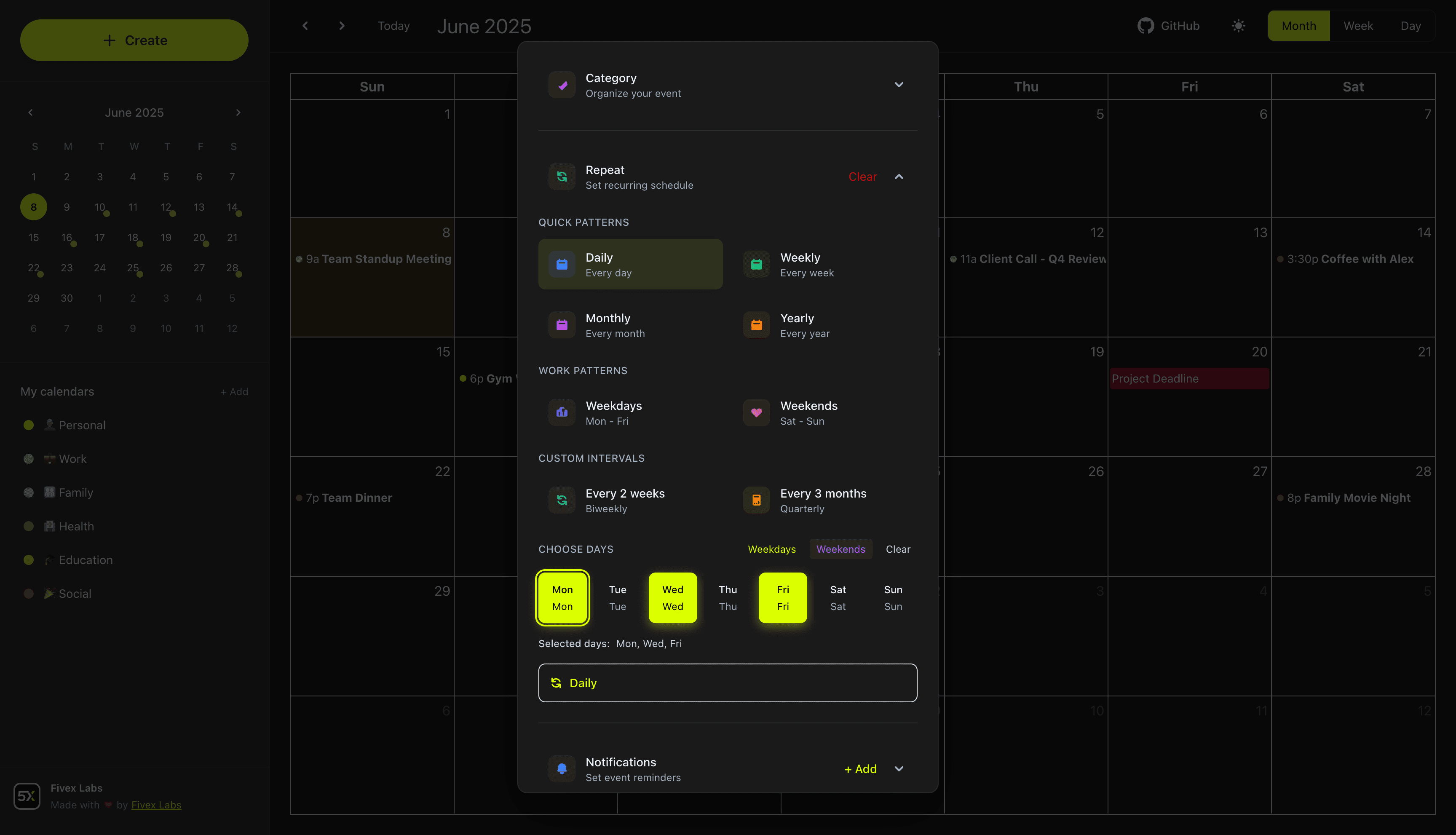Viewport: 1456px width, 835px height.
Task: Click the Yearly repeat calendar icon
Action: 756,324
